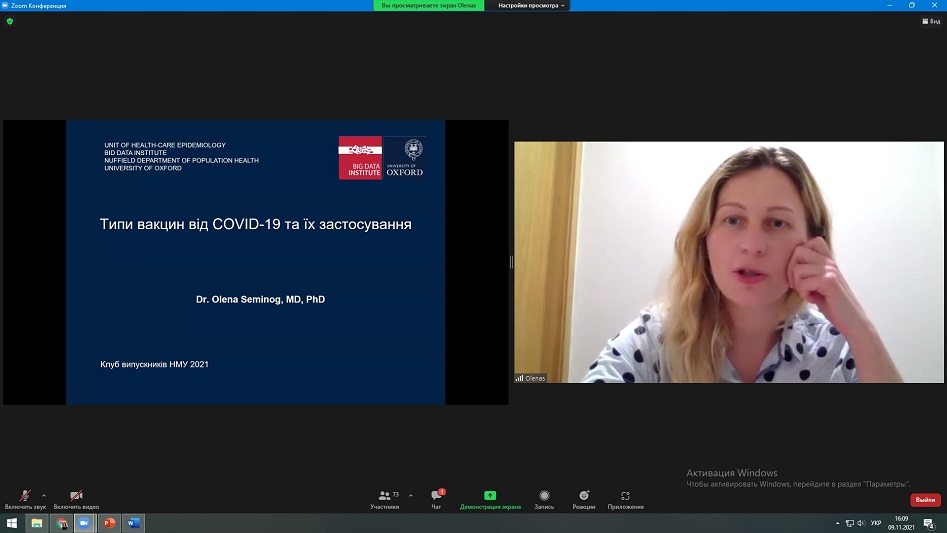
Task: Switch keyboard language indicator УКР
Action: (x=876, y=523)
